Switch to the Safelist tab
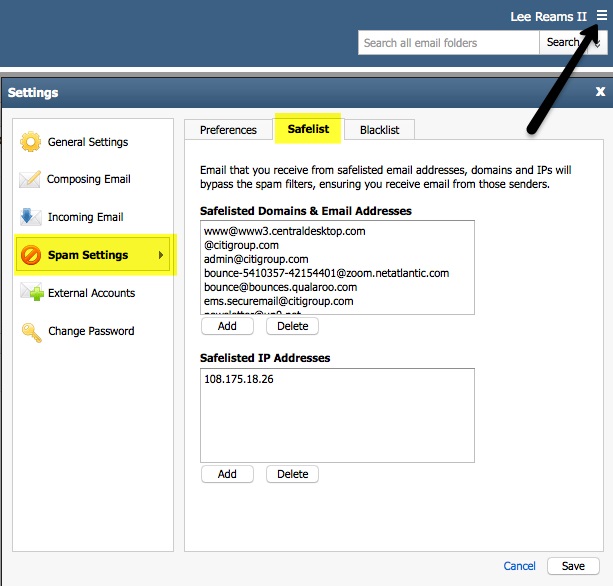This screenshot has width=613, height=586. (308, 129)
